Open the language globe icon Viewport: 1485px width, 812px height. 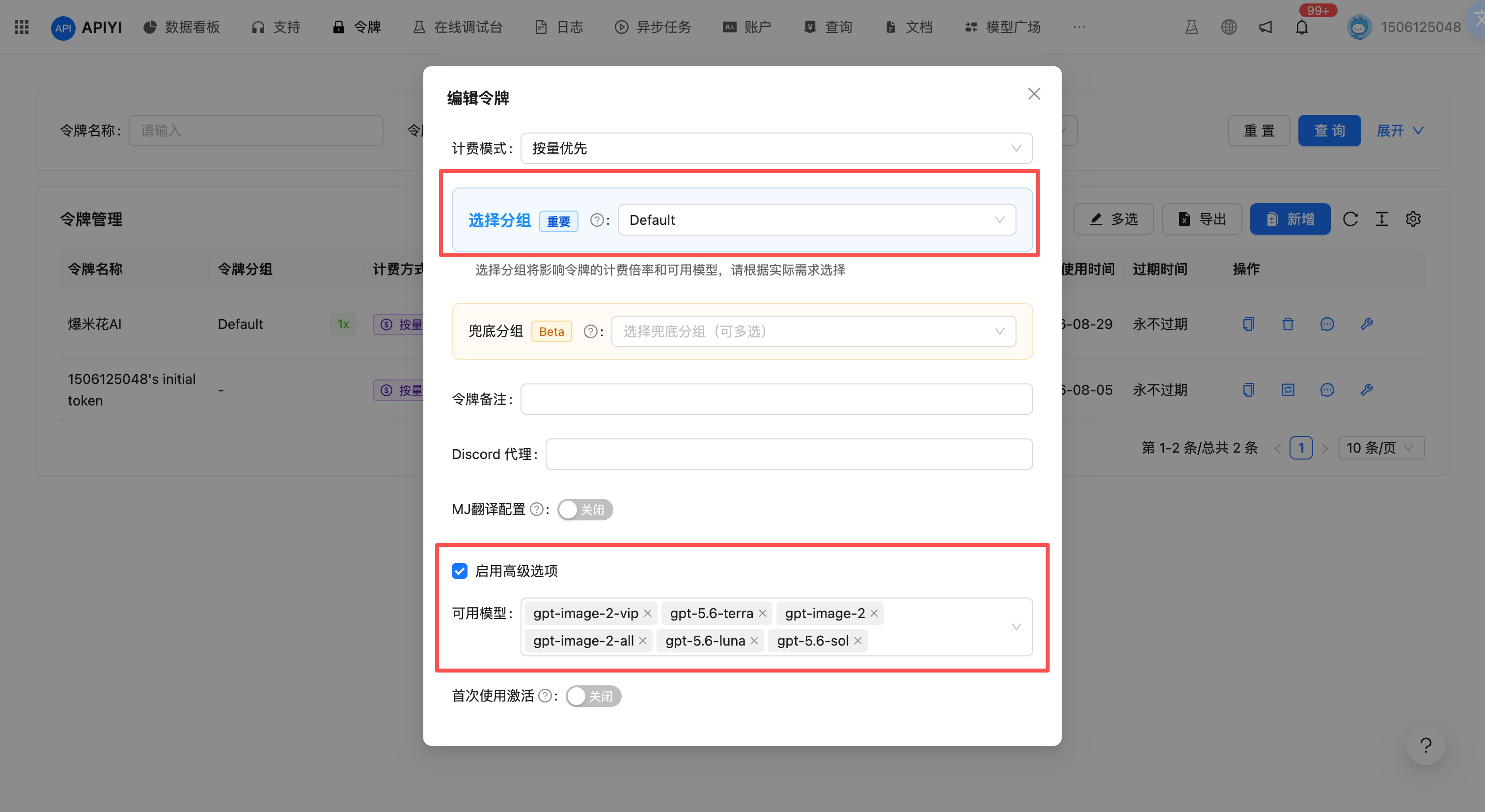[1229, 27]
